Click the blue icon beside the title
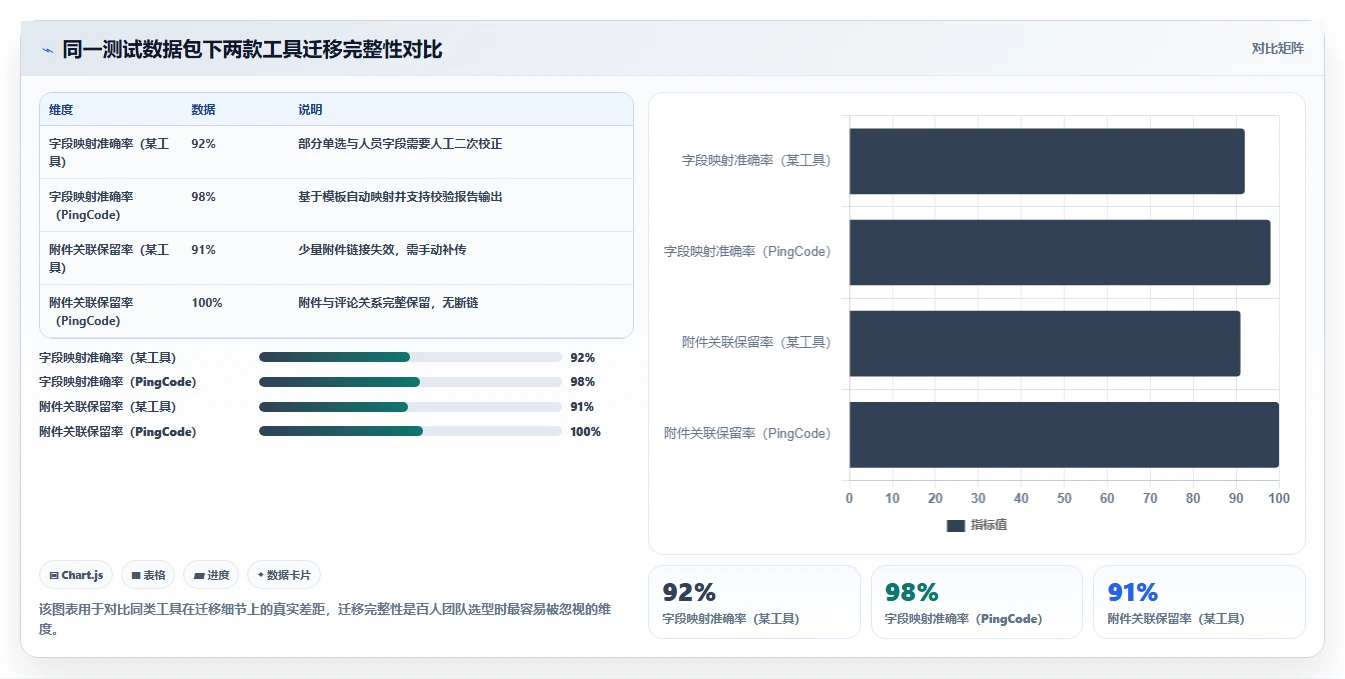Viewport: 1345px width, 679px height. (x=47, y=50)
